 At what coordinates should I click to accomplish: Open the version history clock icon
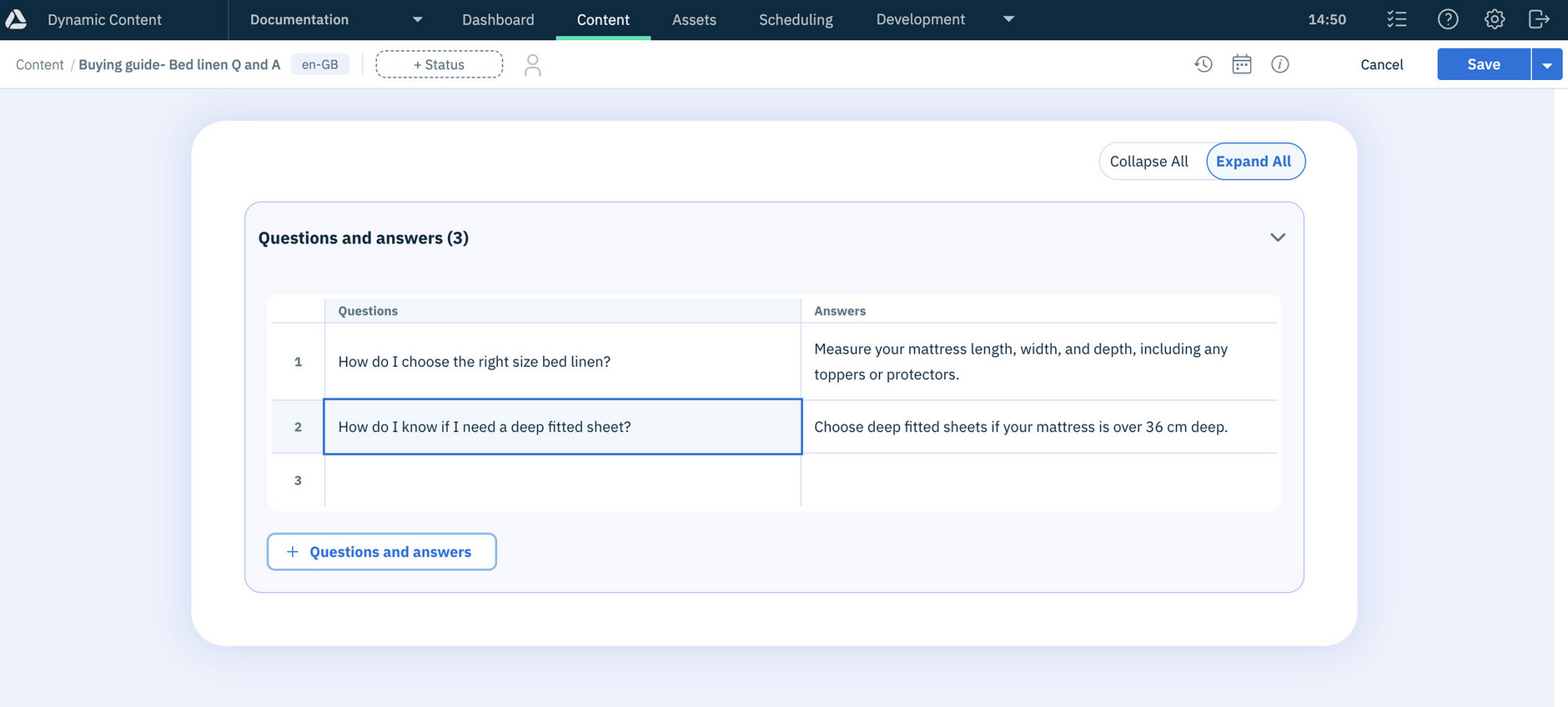[1203, 64]
